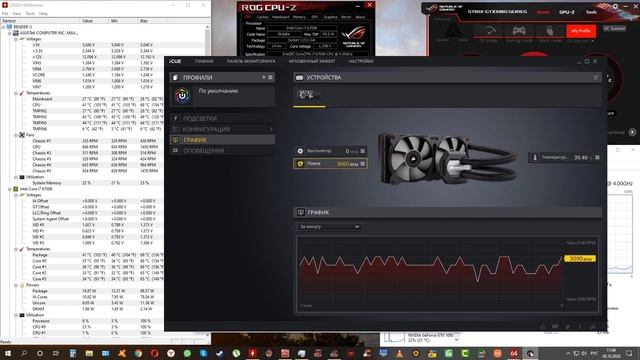Image resolution: width=640 pixels, height=360 pixels.
Task: Open МГНОВЕННЫЙ ЭФФЕКТ tab in iCUE
Action: tap(312, 61)
